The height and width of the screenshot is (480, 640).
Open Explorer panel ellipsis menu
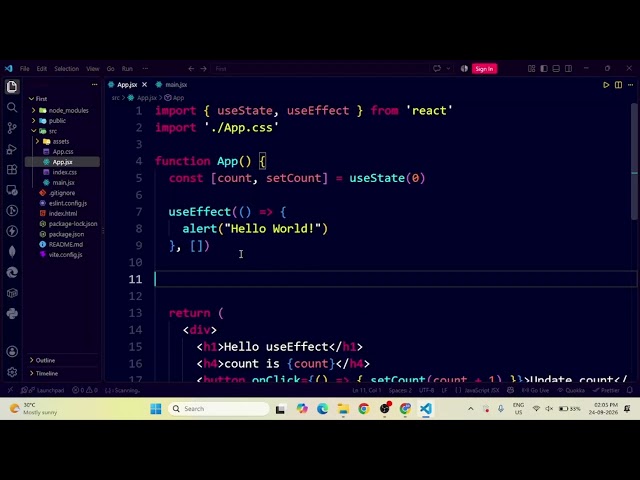tap(94, 84)
